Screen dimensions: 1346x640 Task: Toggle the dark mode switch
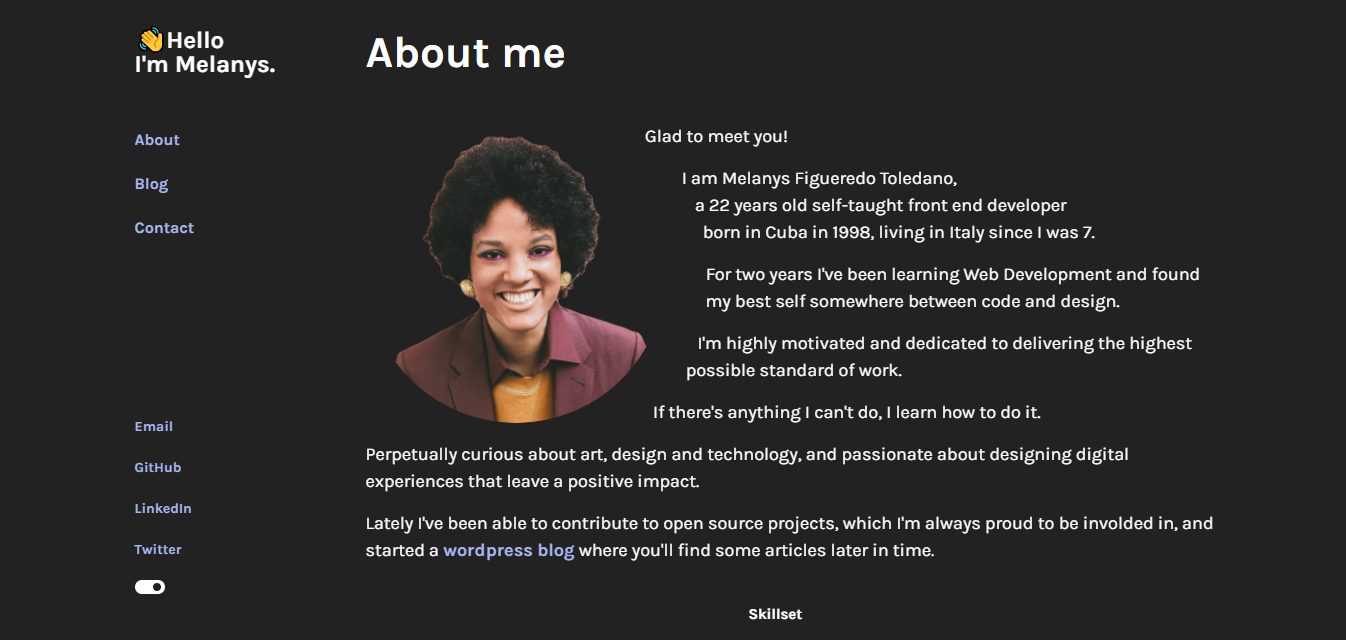point(150,587)
